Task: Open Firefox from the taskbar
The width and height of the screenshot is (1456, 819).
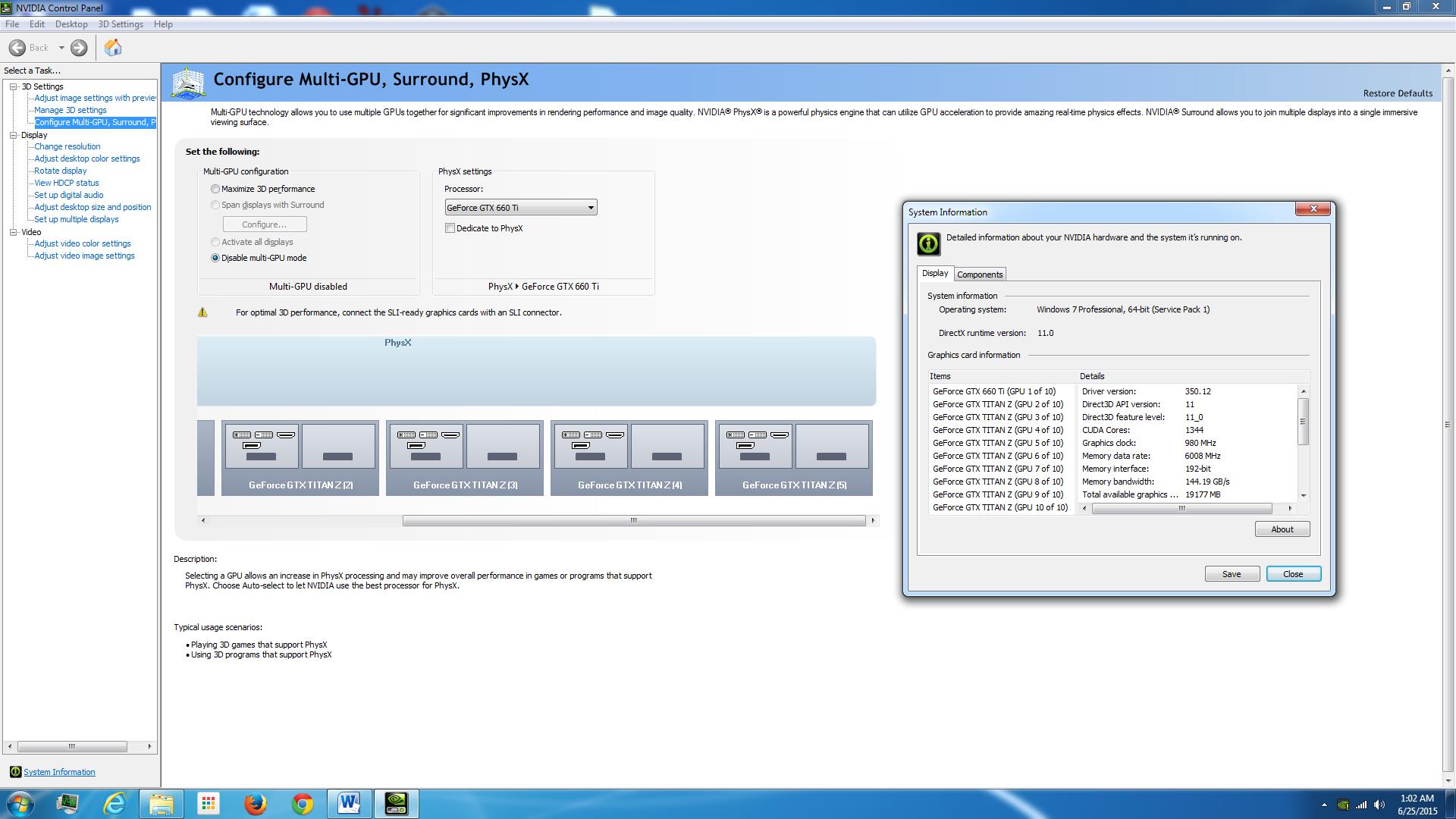Action: tap(256, 804)
